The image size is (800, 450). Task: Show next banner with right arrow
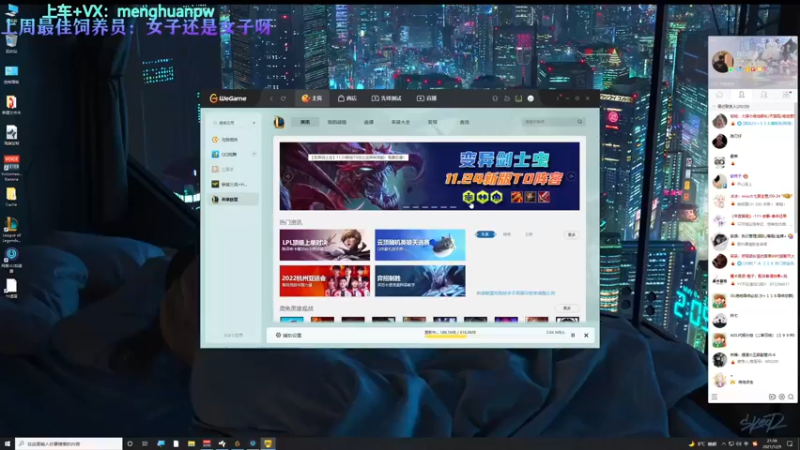click(x=571, y=176)
